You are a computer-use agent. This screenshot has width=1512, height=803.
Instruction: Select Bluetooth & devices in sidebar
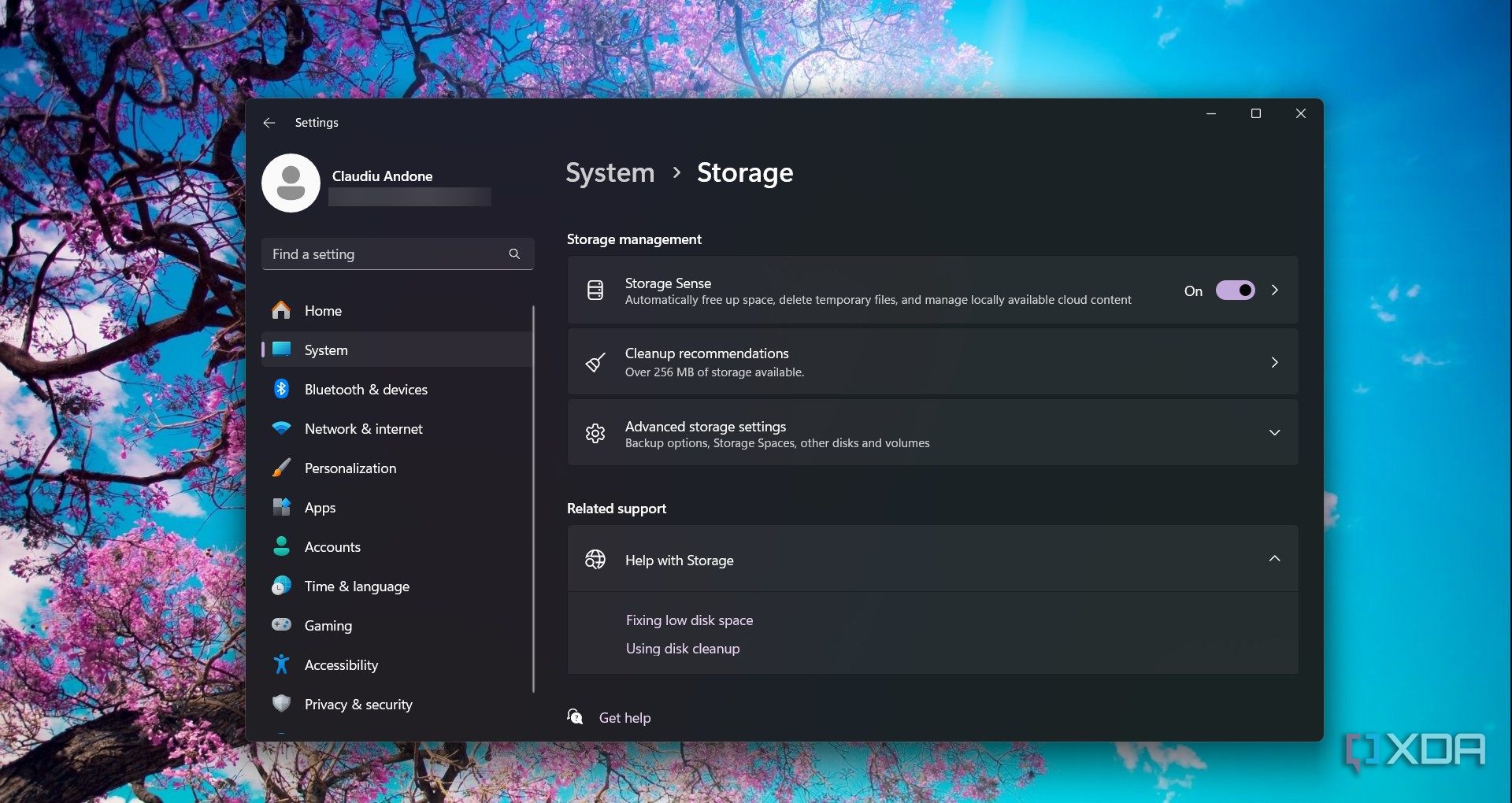[x=397, y=389]
